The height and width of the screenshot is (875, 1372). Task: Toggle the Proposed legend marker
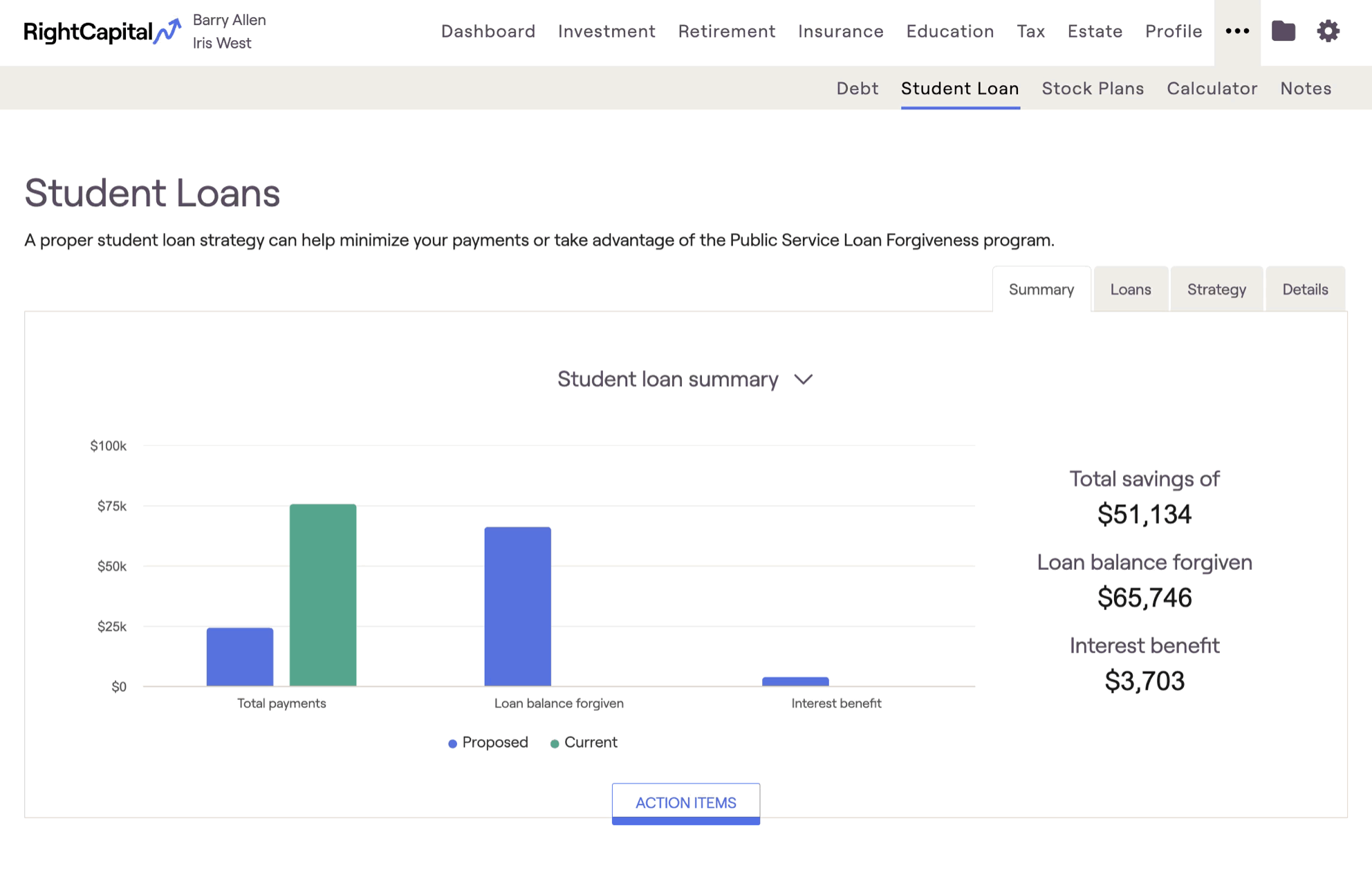point(452,744)
